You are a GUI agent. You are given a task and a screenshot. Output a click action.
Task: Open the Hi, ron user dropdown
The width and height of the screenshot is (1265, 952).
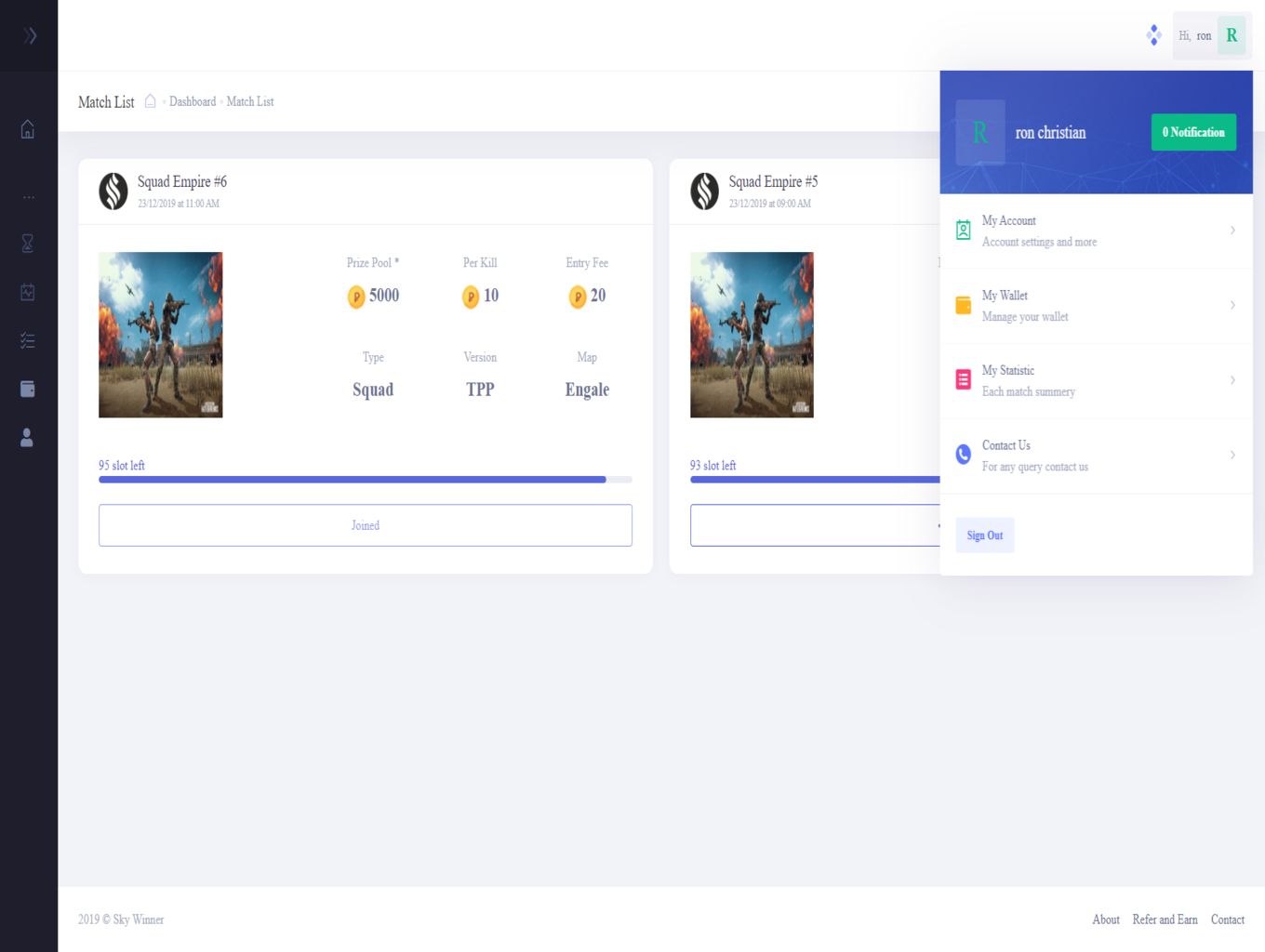point(1210,35)
